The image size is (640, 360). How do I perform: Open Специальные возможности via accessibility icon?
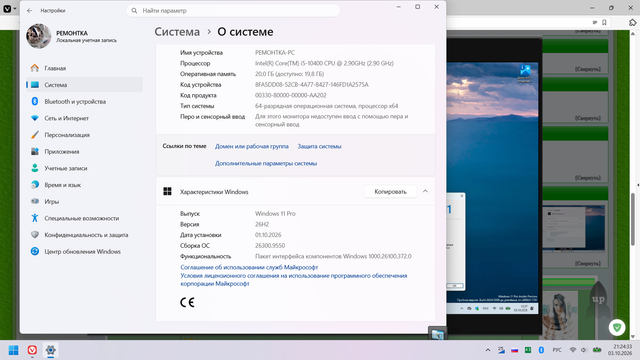coord(35,218)
